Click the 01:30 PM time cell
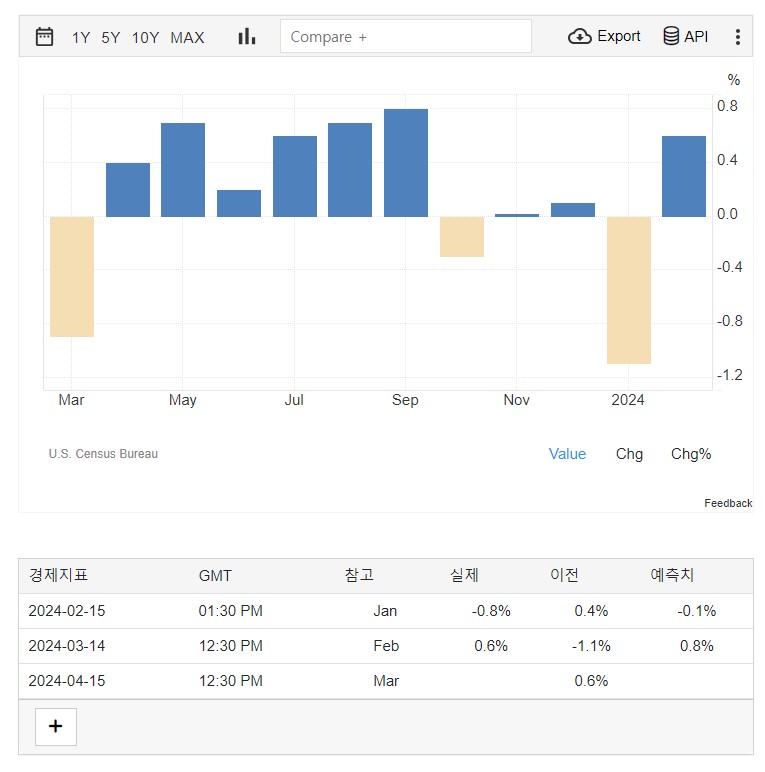The height and width of the screenshot is (772, 765). (x=230, y=611)
